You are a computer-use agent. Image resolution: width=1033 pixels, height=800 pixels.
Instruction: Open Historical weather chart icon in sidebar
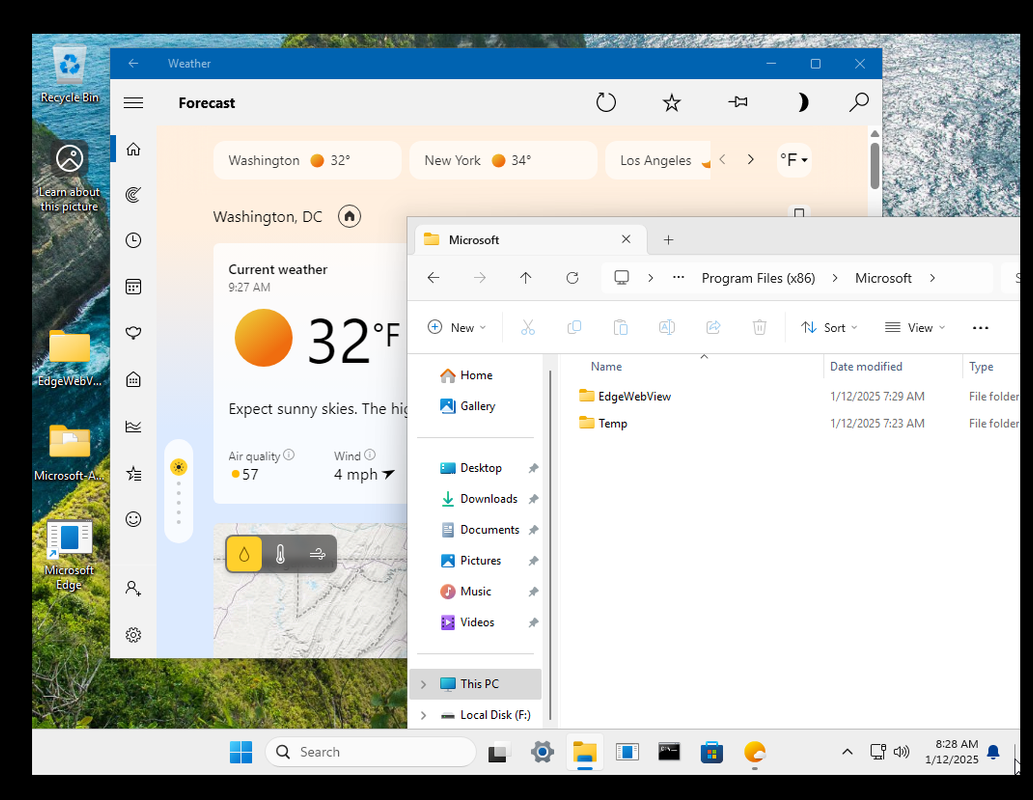click(x=134, y=427)
